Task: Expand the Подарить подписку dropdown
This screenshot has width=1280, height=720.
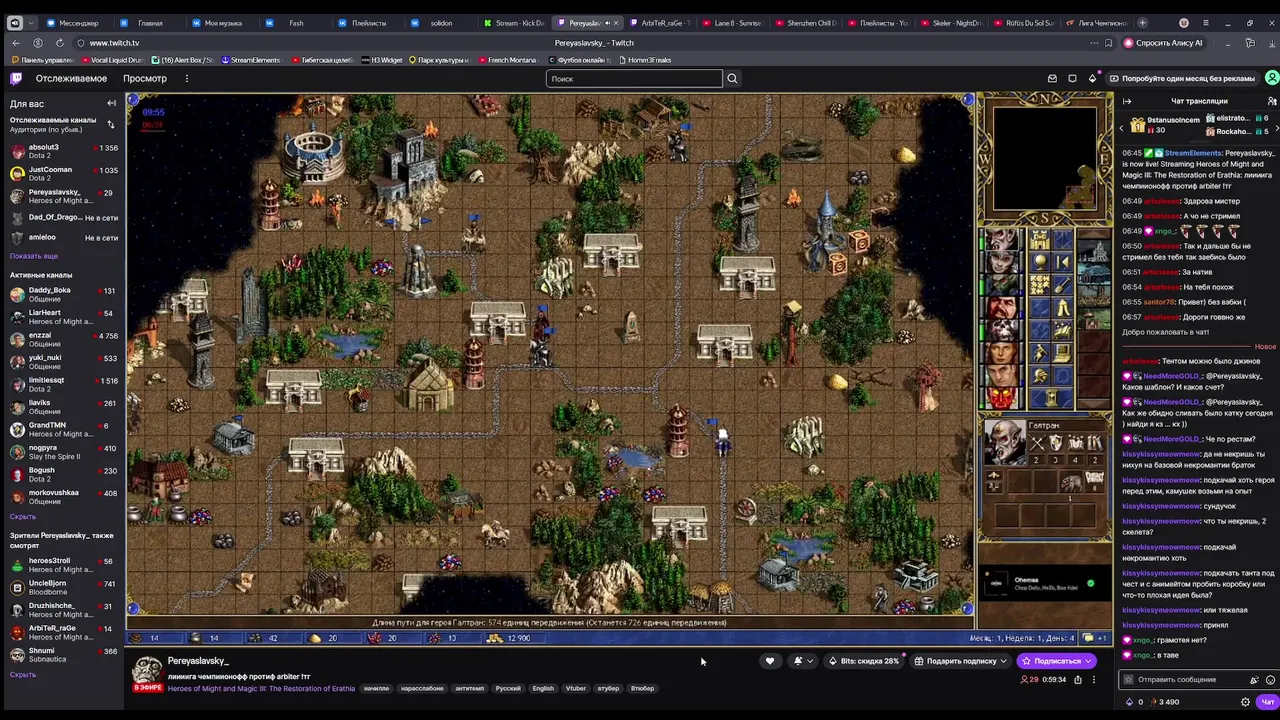Action: point(961,661)
